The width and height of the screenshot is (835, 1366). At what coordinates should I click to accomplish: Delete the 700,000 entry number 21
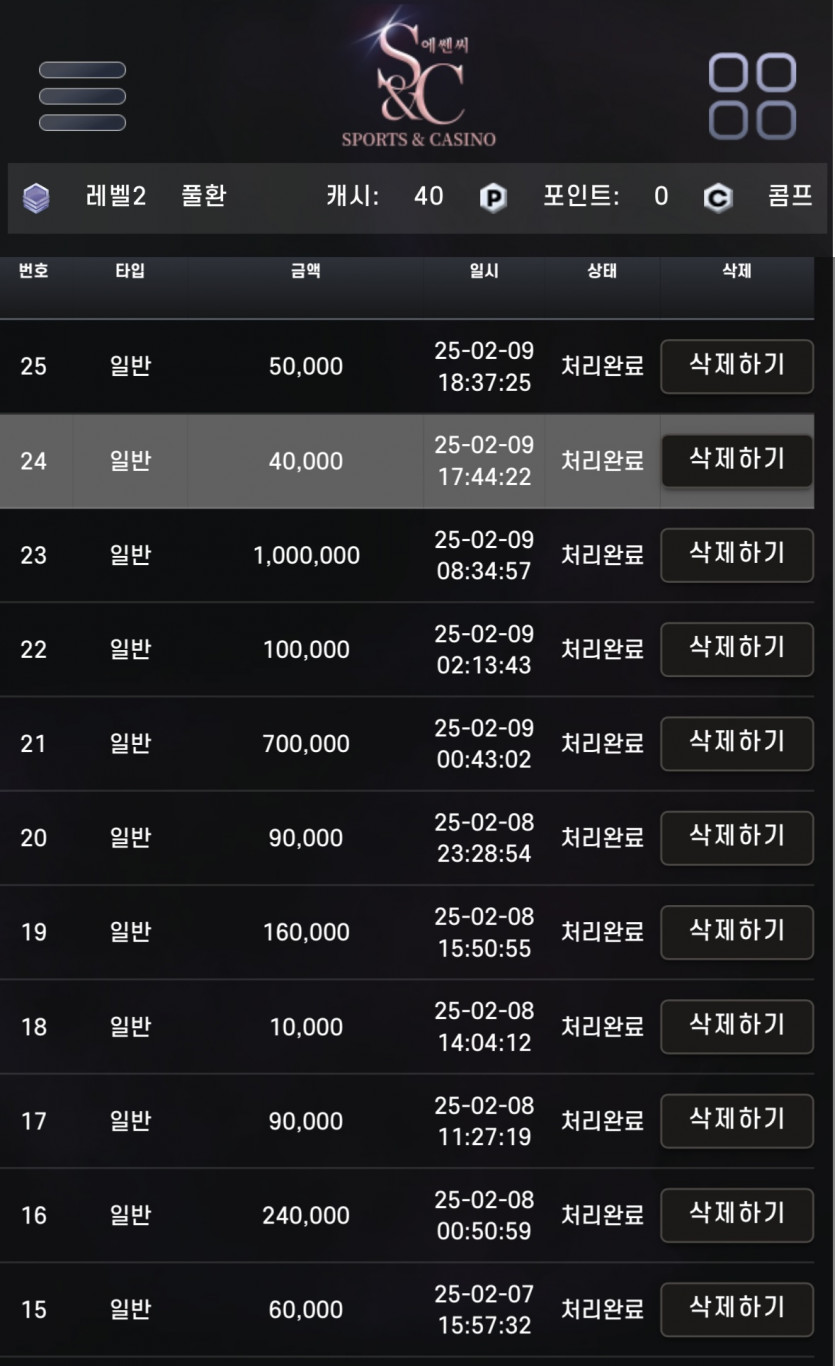click(x=737, y=743)
